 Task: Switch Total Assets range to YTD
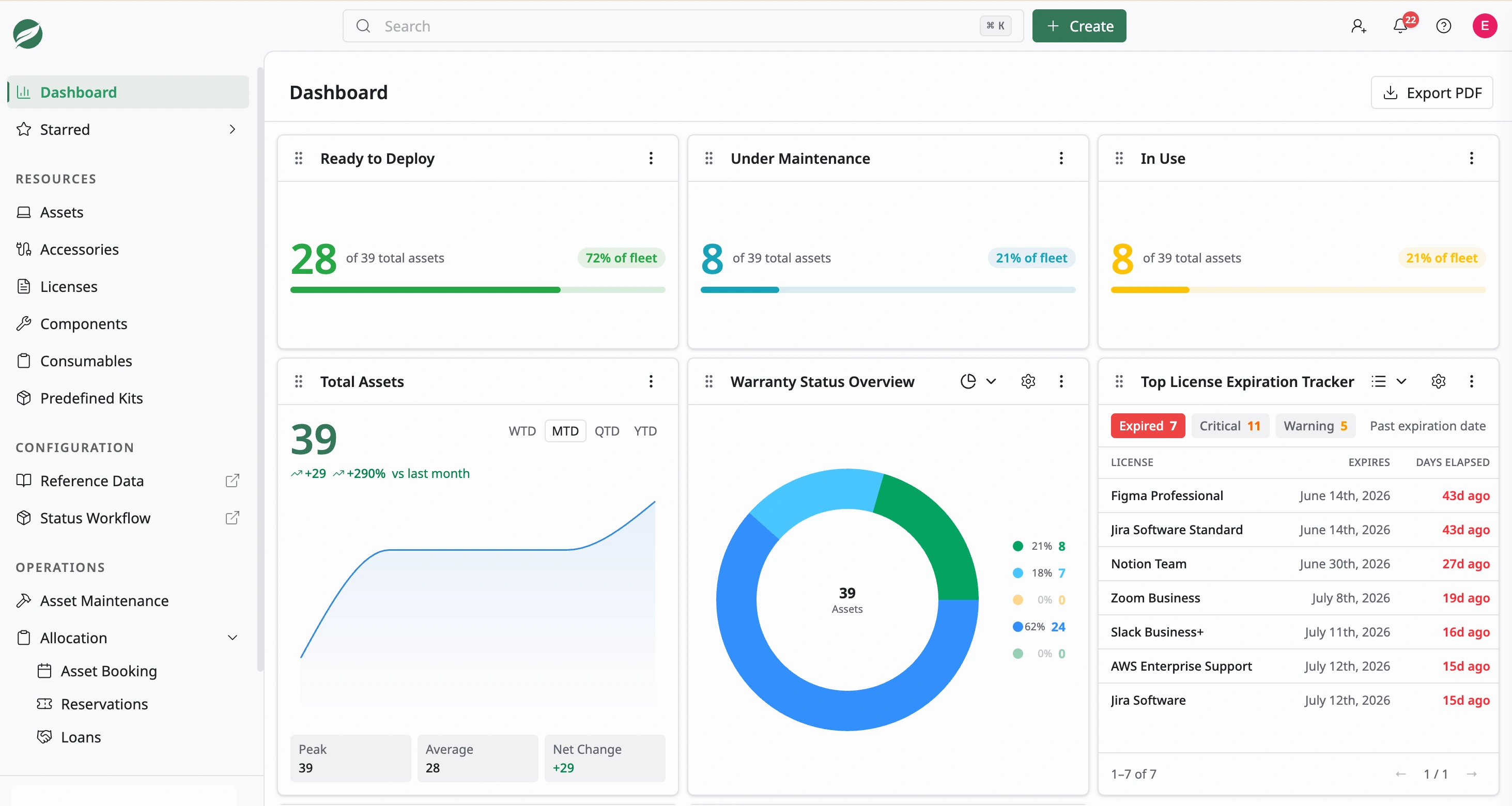pos(645,431)
